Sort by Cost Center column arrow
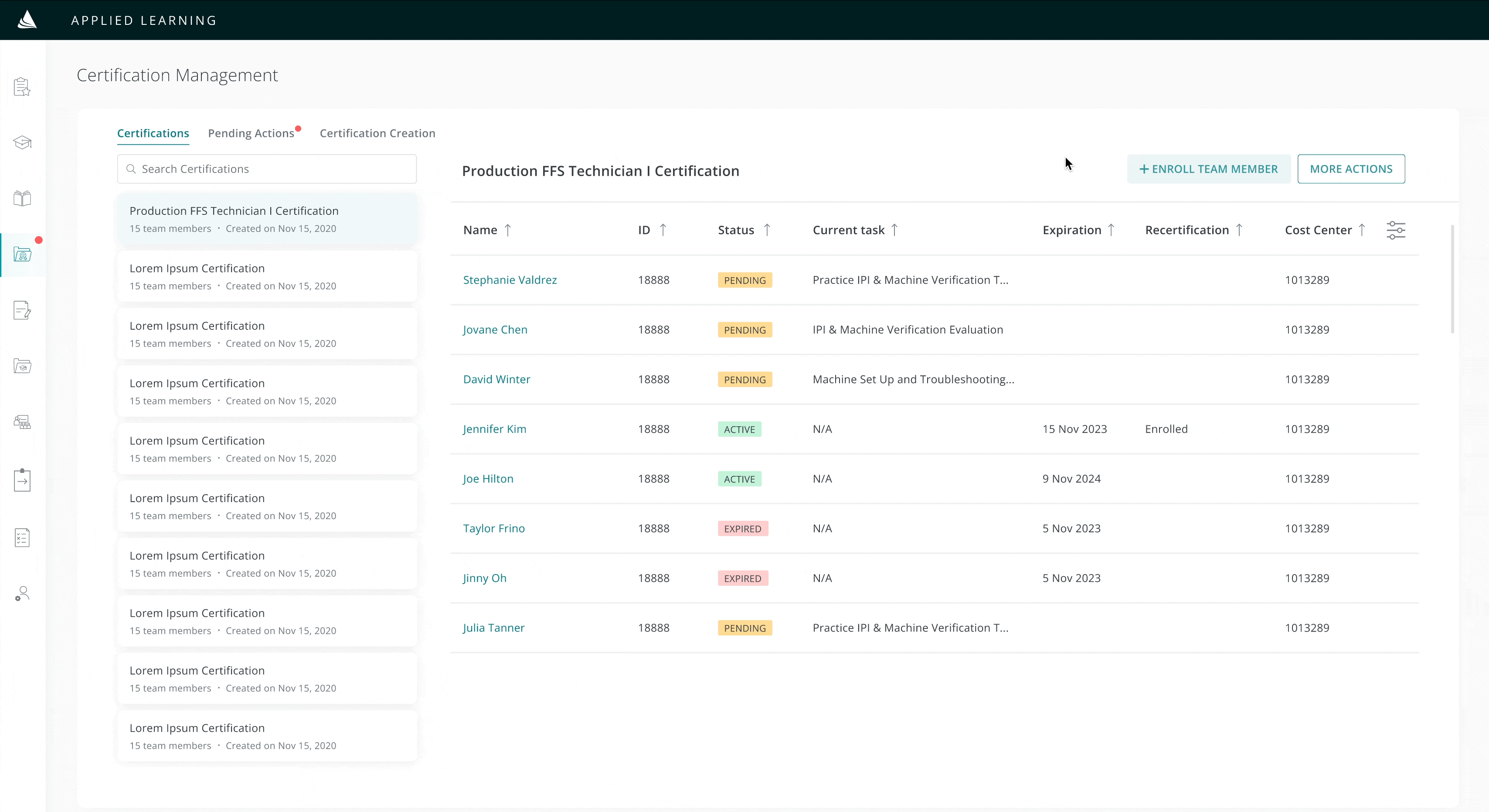 coord(1361,230)
